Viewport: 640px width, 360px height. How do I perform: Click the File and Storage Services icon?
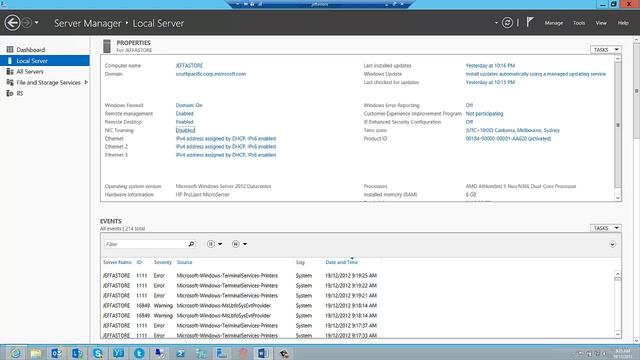pos(10,82)
